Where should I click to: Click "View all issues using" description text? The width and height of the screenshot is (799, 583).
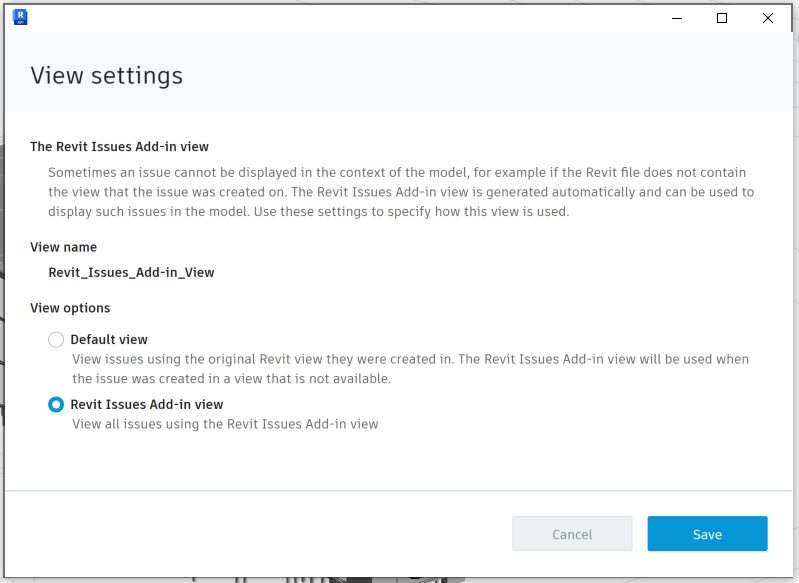coord(225,424)
